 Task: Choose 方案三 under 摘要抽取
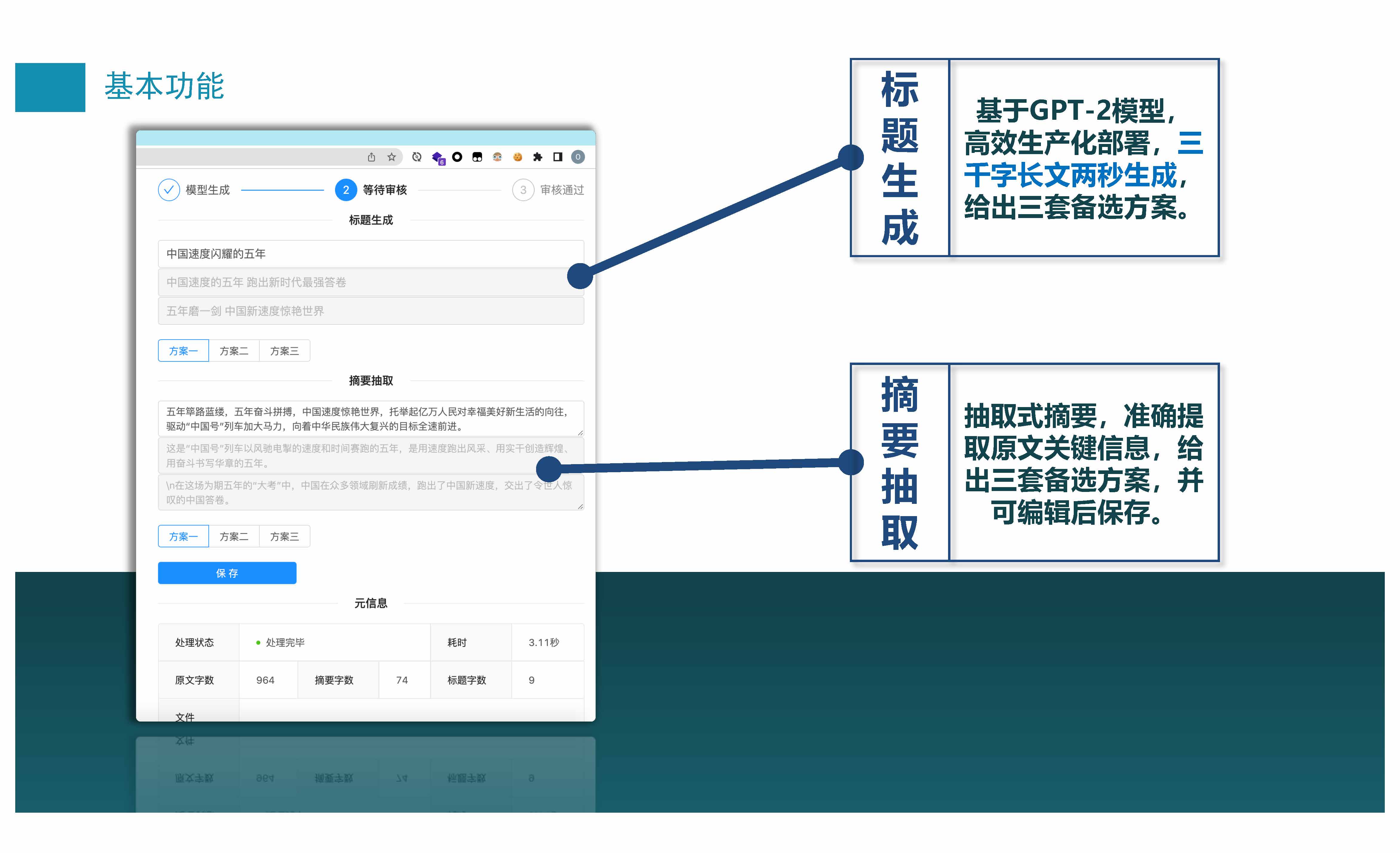(x=285, y=536)
